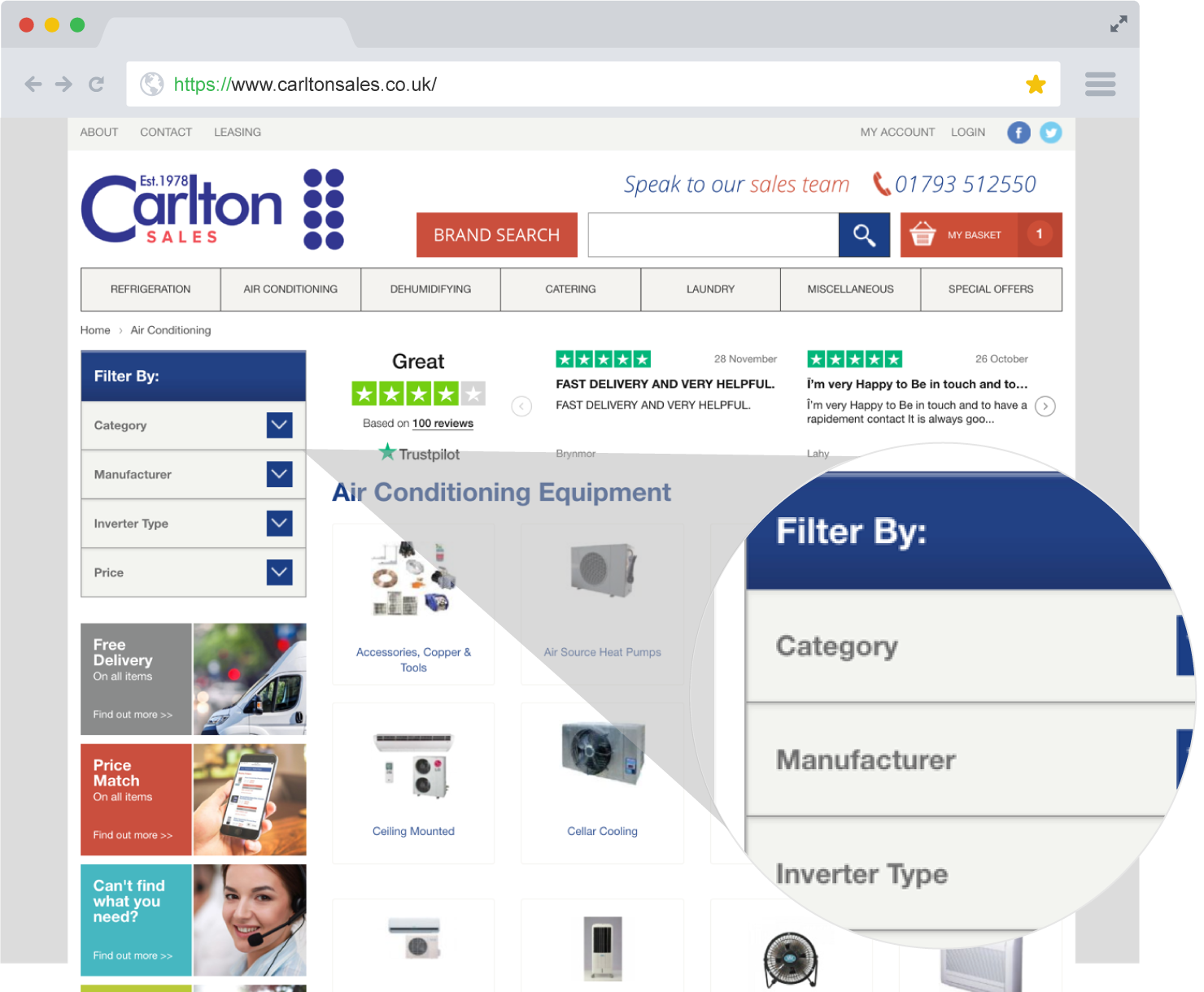Screen dimensions: 1204x992
Task: Open the Air Conditioning menu
Action: point(290,289)
